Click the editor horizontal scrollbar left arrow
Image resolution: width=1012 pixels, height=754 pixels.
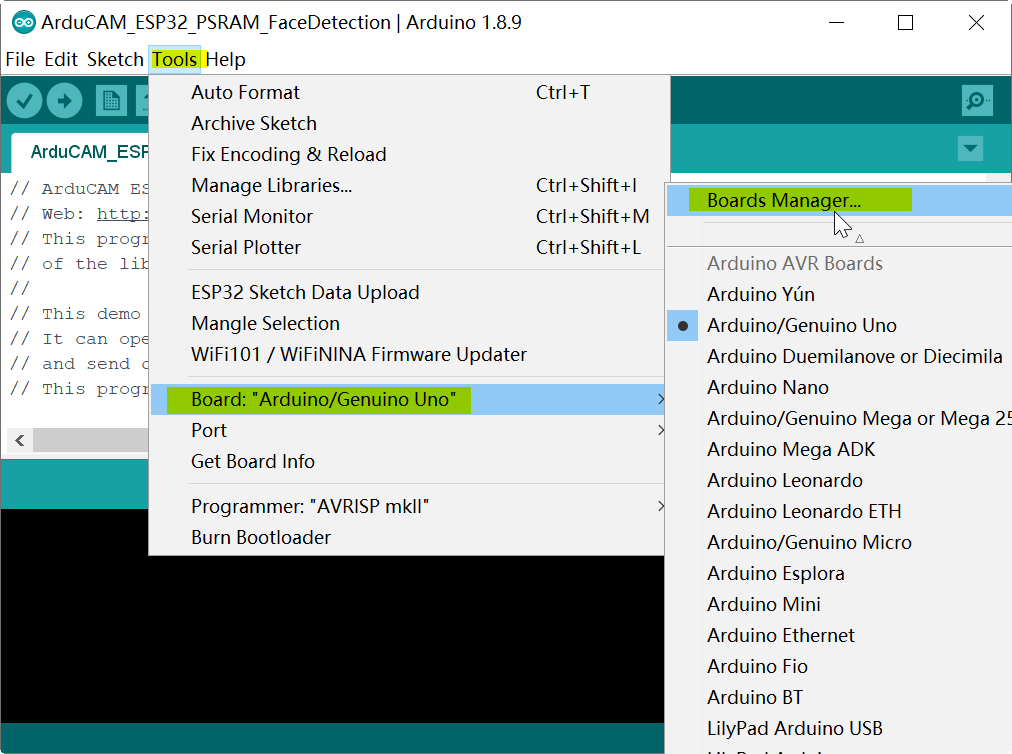click(20, 440)
